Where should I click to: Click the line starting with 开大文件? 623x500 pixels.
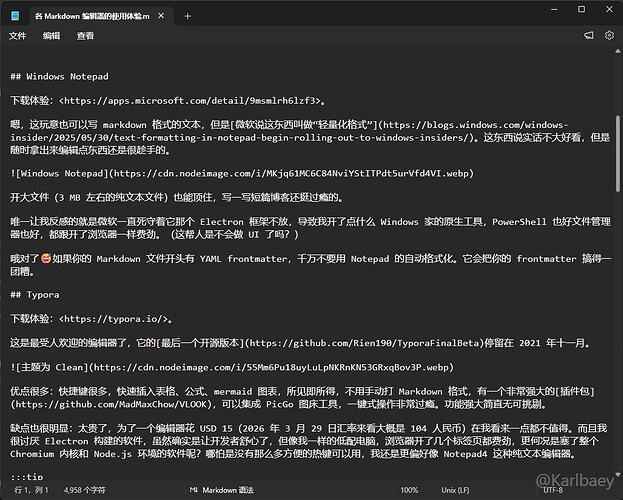pyautogui.click(x=176, y=197)
